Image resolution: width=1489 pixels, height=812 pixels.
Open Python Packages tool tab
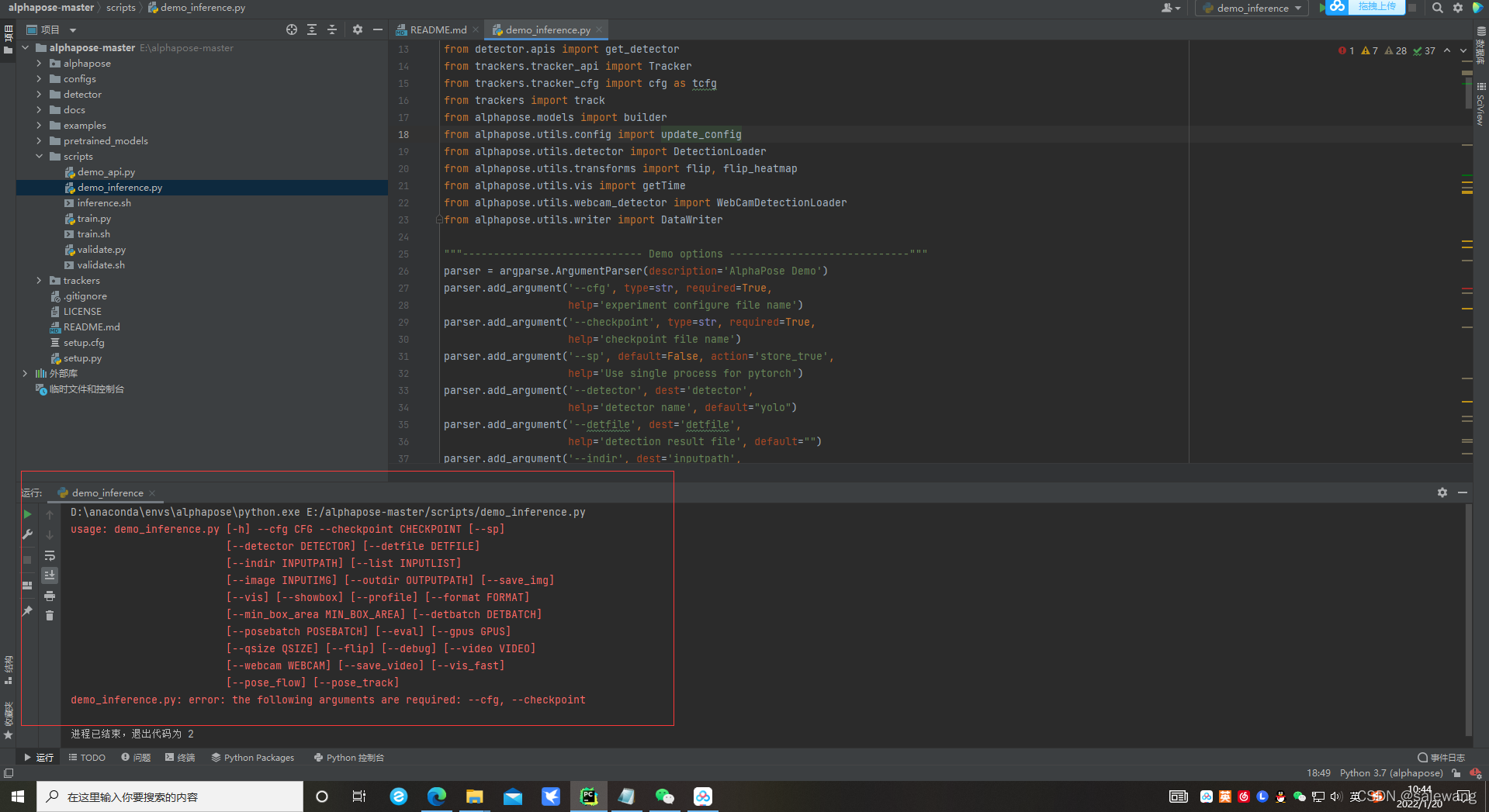[253, 758]
